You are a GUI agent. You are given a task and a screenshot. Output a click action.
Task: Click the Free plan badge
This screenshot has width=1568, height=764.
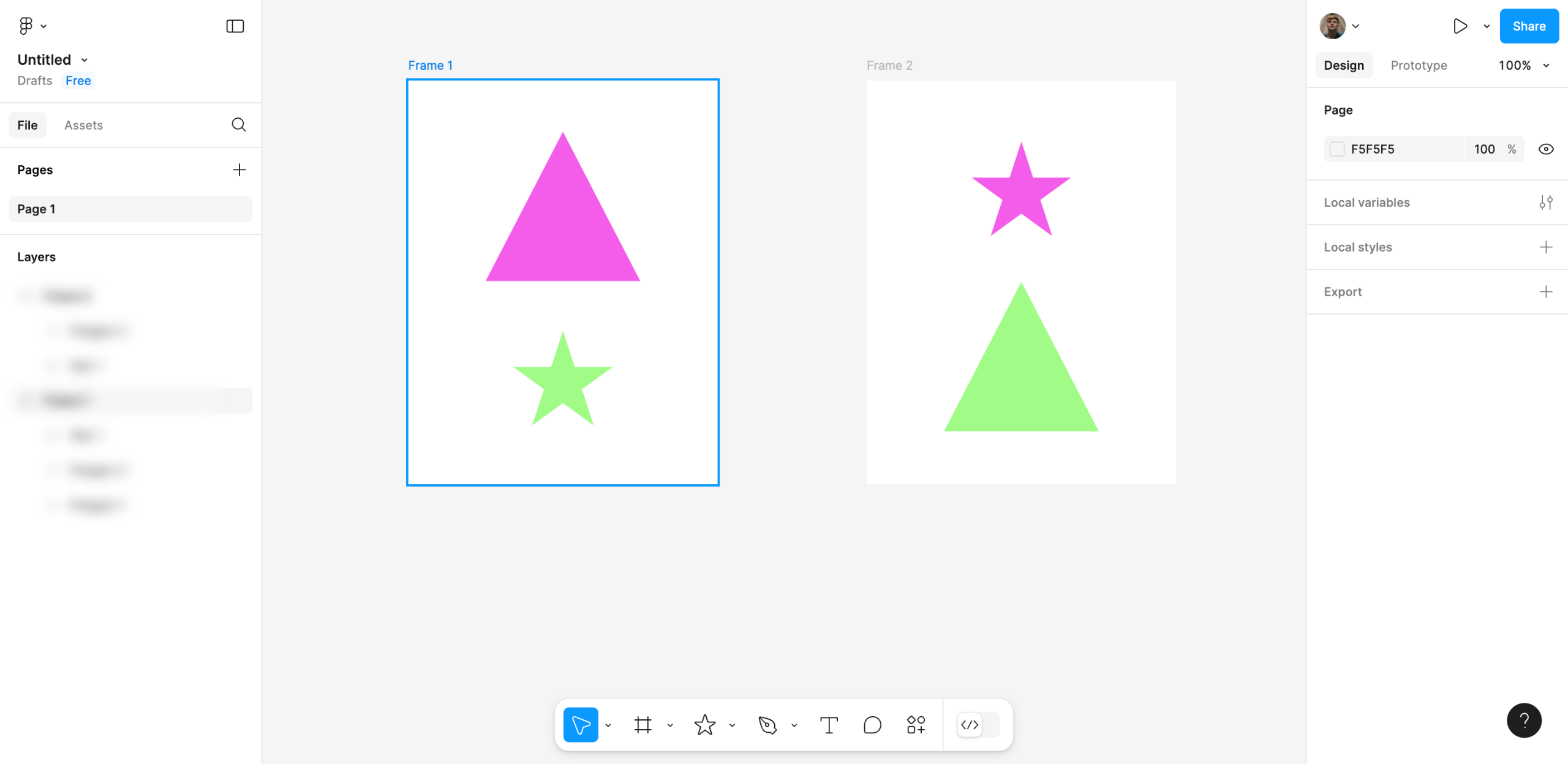[78, 81]
